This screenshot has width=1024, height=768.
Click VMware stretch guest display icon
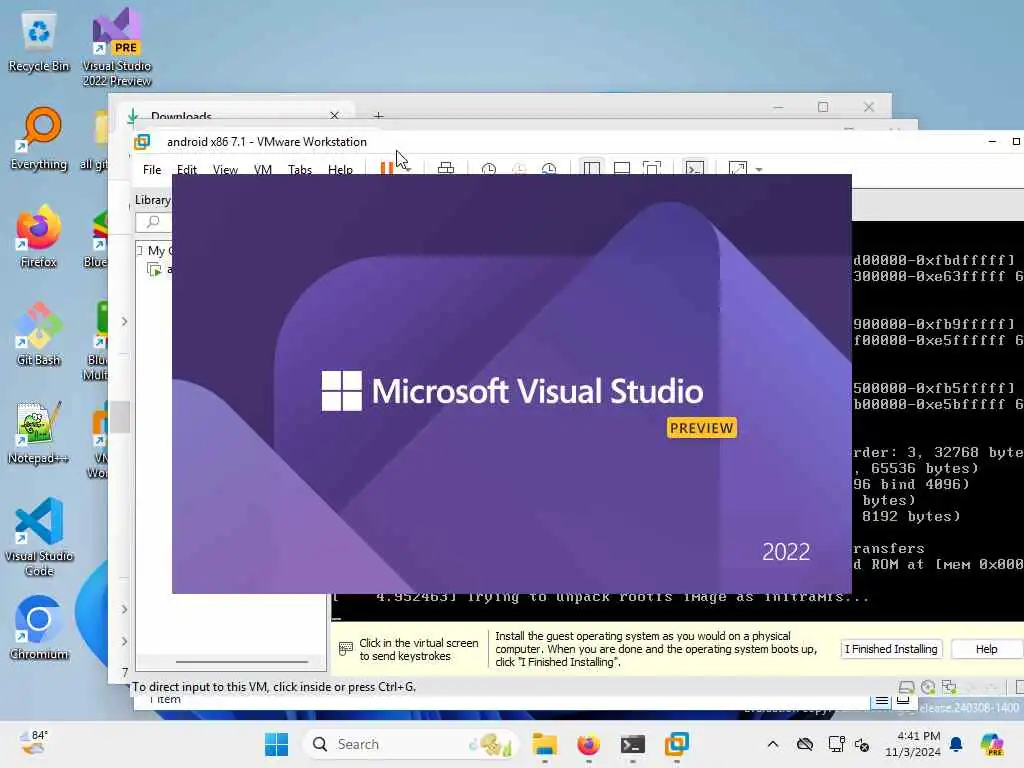click(737, 168)
